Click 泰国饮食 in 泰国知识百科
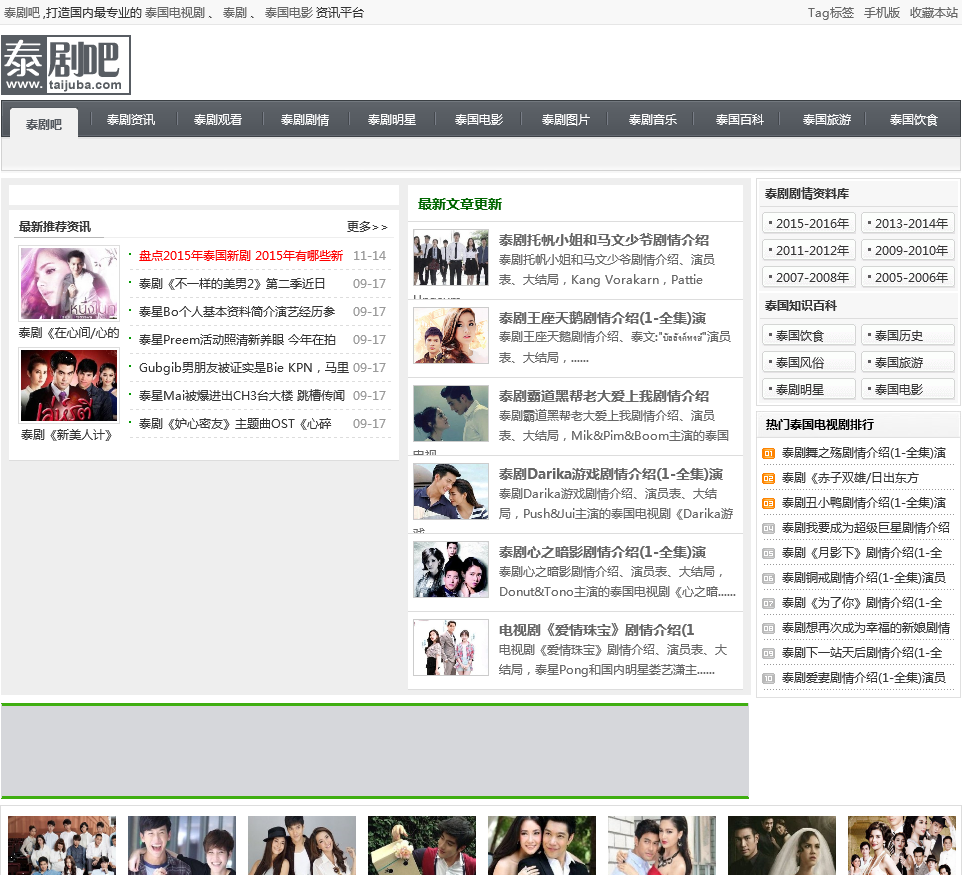Screen dimensions: 962x875 click(809, 336)
